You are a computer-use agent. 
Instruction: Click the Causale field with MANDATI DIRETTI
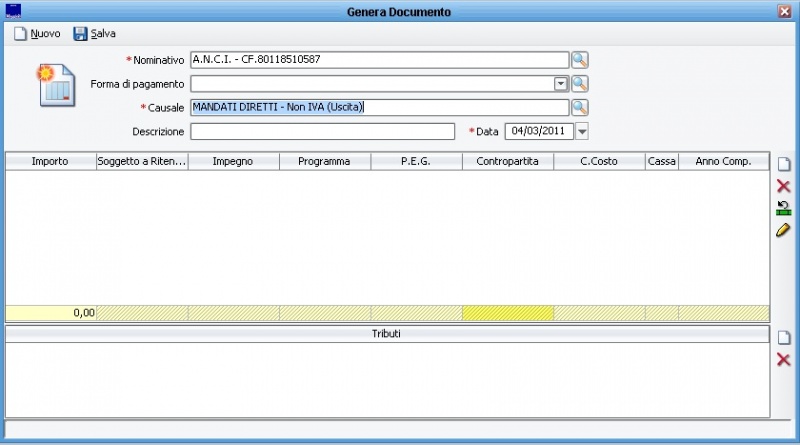coord(379,107)
